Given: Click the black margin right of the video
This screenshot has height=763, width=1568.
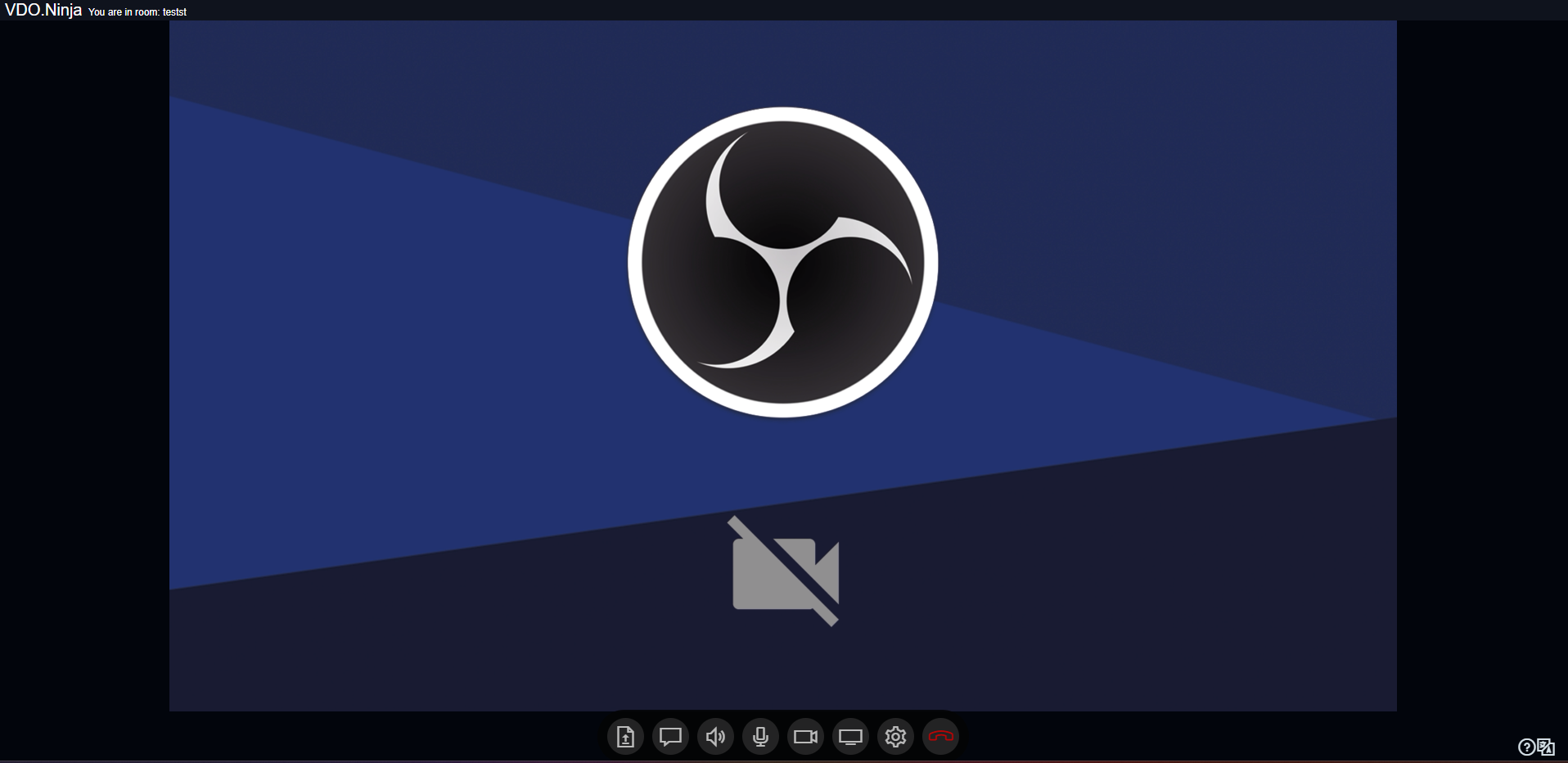Looking at the screenshot, I should tap(1481, 368).
